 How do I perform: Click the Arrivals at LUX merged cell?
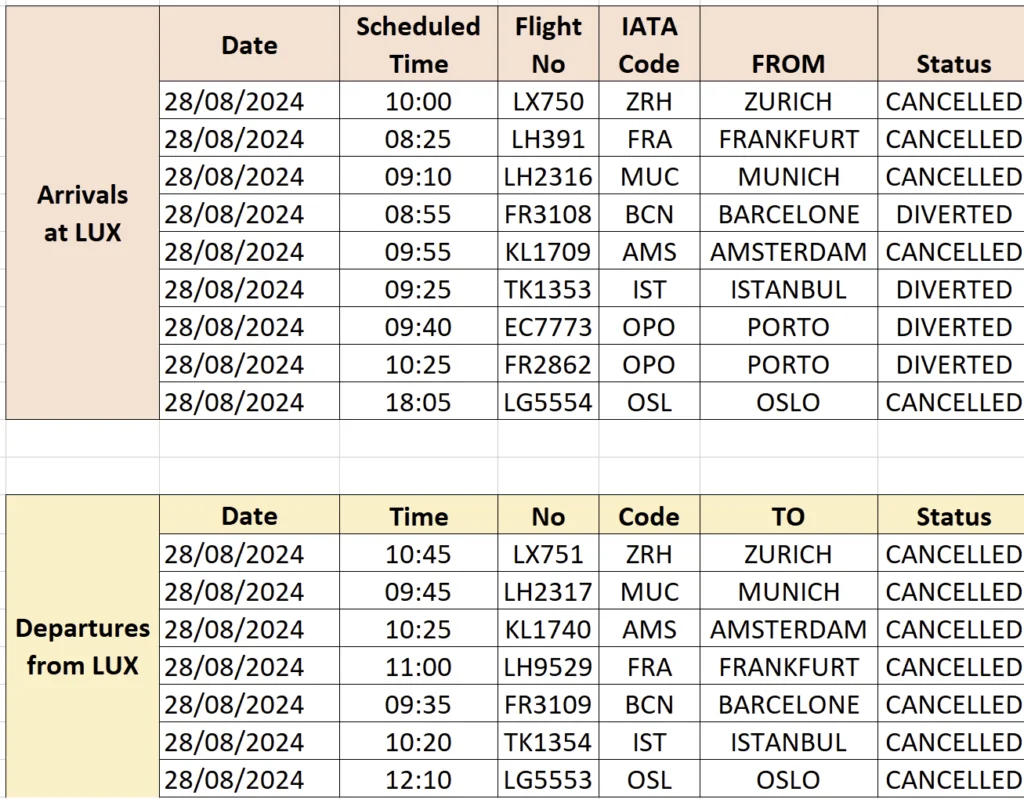pos(82,213)
